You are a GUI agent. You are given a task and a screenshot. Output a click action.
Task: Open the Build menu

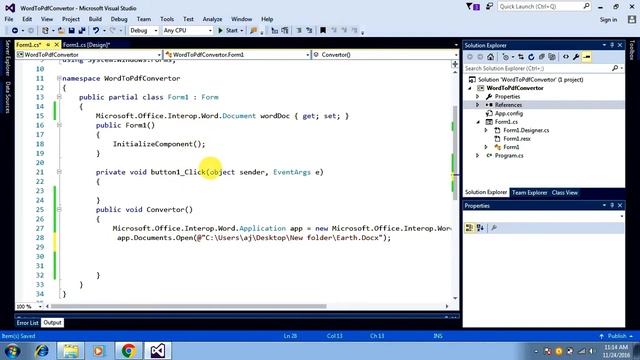point(95,19)
